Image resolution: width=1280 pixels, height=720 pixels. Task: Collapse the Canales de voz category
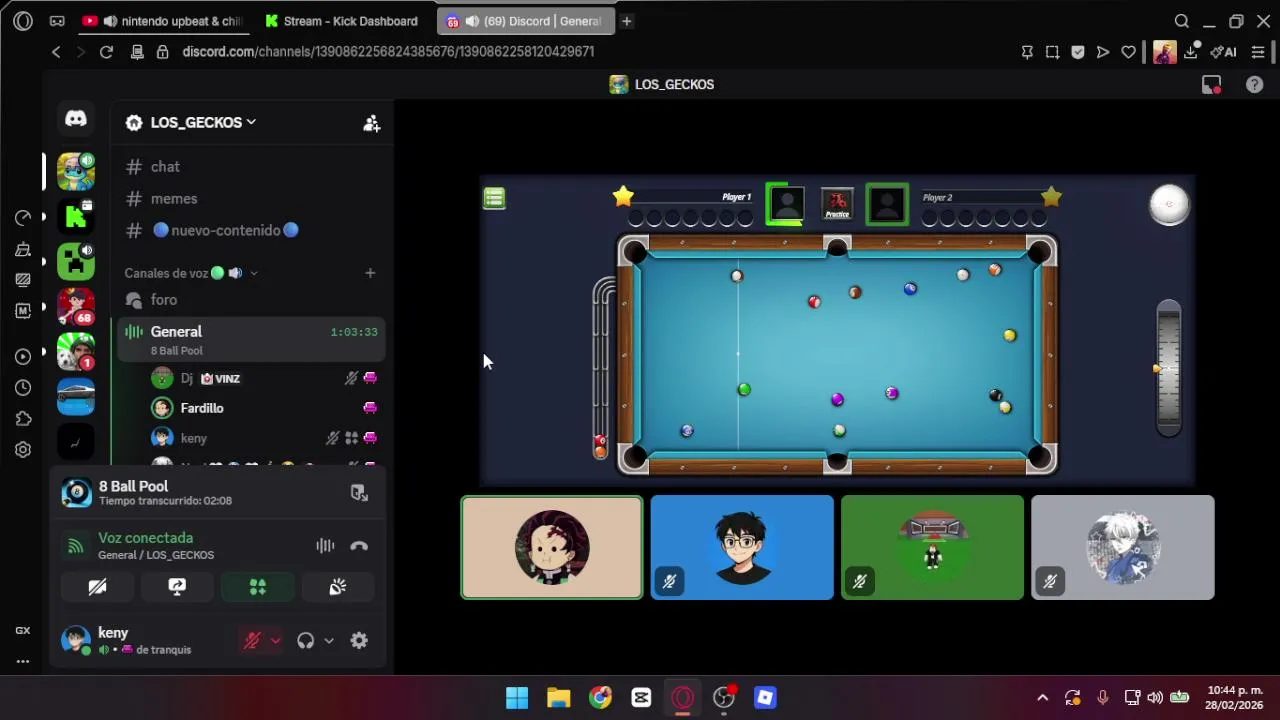[x=190, y=273]
